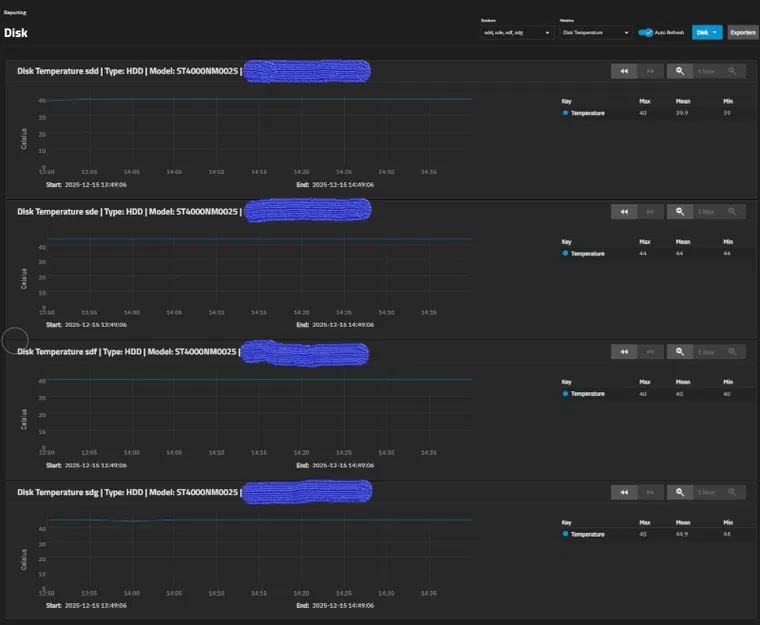Zoom out the sde temperature chart
Image resolution: width=760 pixels, height=625 pixels.
click(x=680, y=212)
